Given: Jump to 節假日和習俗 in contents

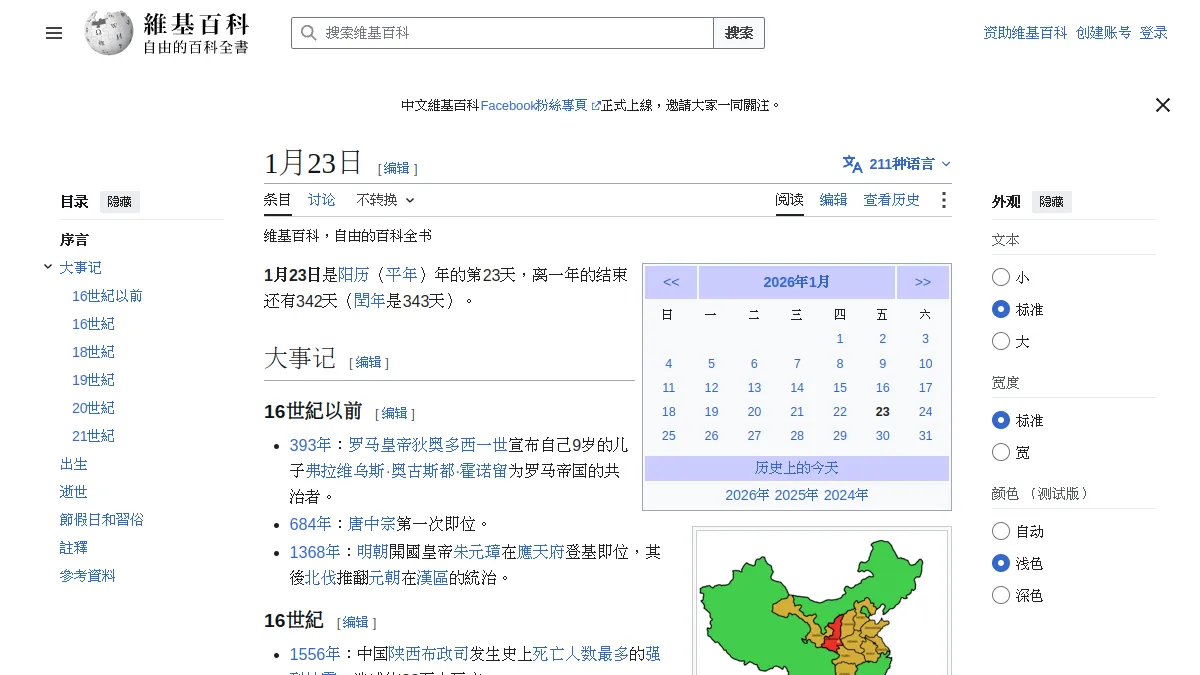Looking at the screenshot, I should (102, 520).
